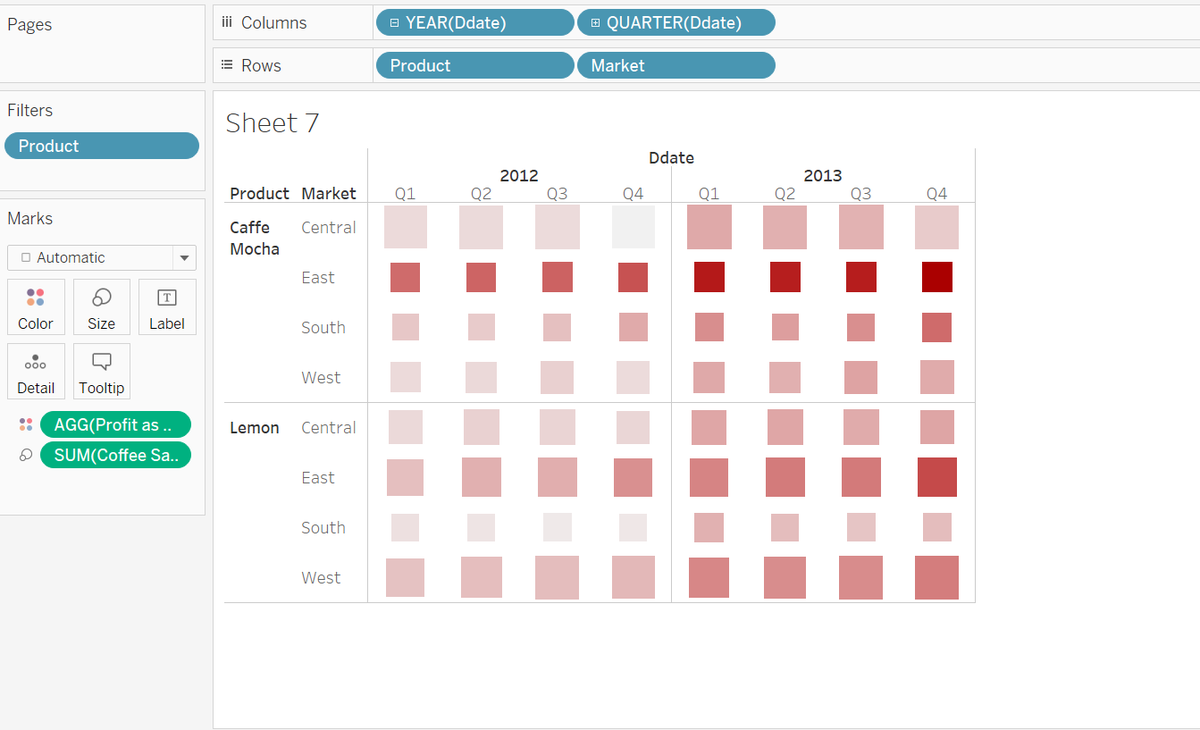Select Caffe Mocha Central 2012 Q4 mark
The height and width of the screenshot is (730, 1200).
click(x=633, y=227)
